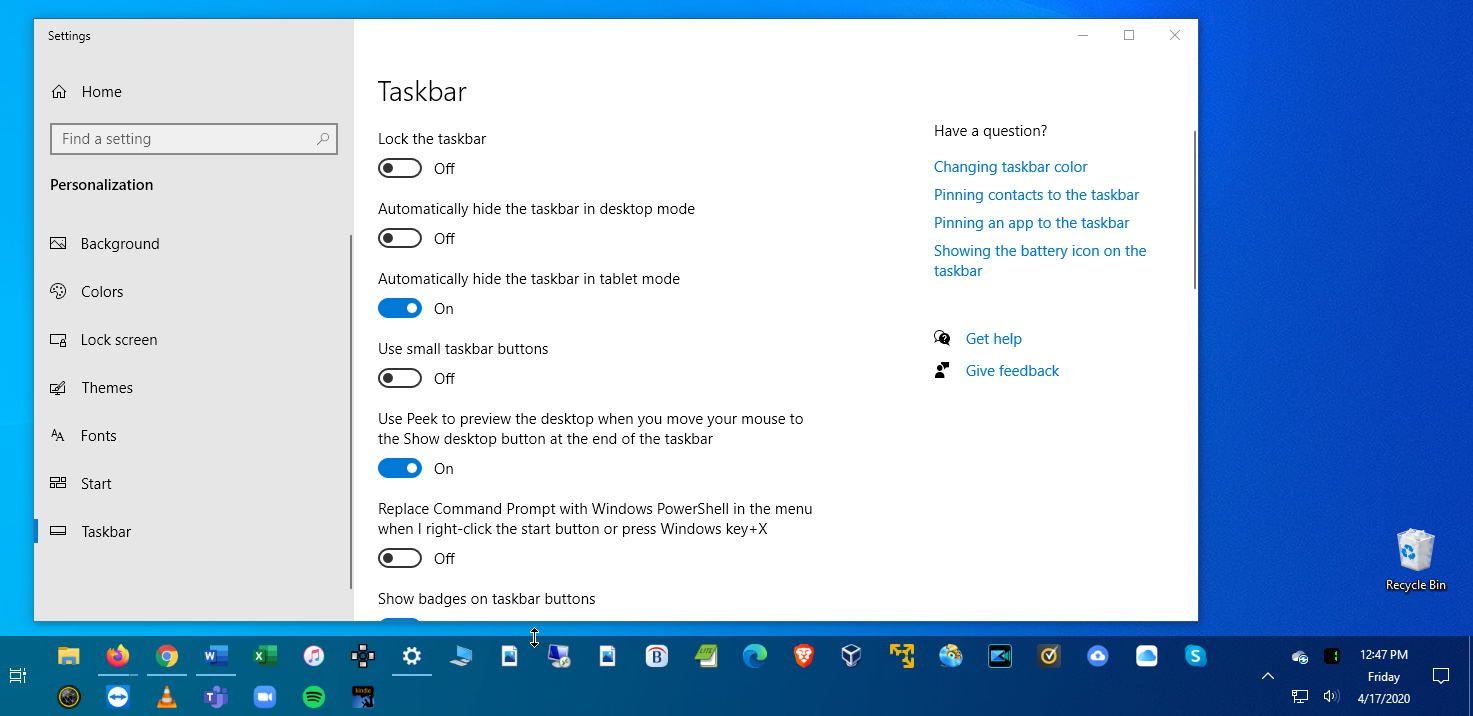Open Spotify from the taskbar
This screenshot has height=716, width=1473.
(314, 697)
